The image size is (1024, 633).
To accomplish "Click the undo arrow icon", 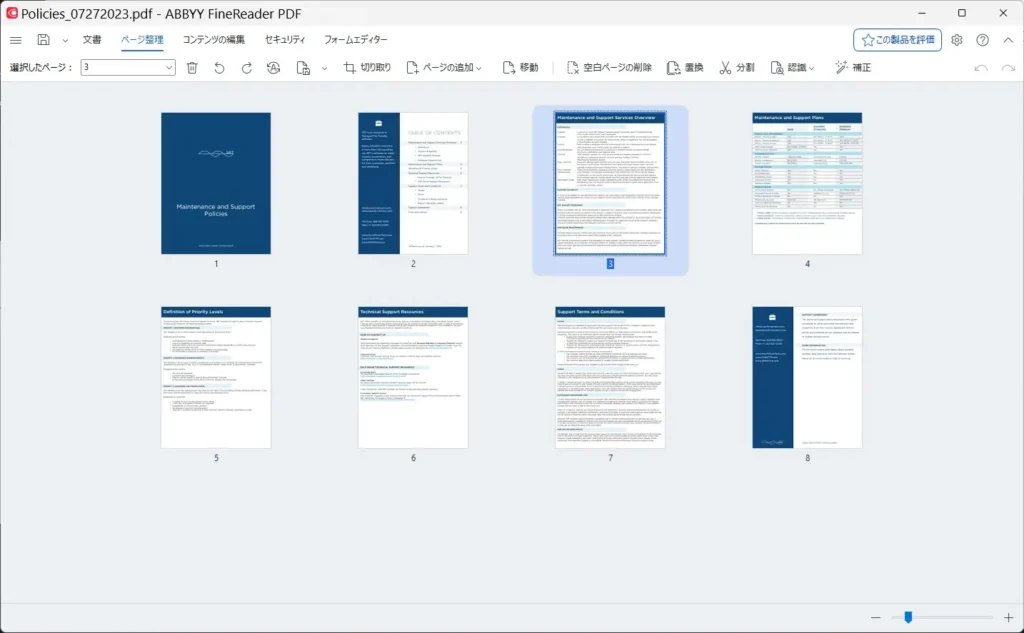I will click(981, 68).
